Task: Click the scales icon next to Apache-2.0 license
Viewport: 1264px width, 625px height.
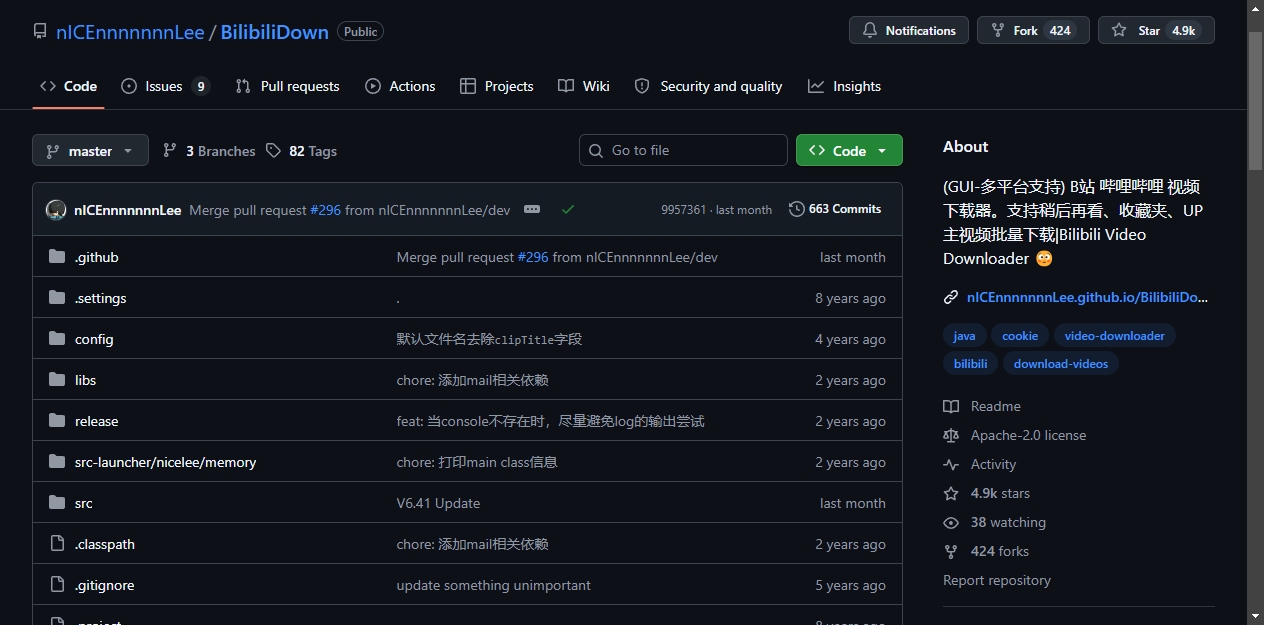Action: [951, 435]
